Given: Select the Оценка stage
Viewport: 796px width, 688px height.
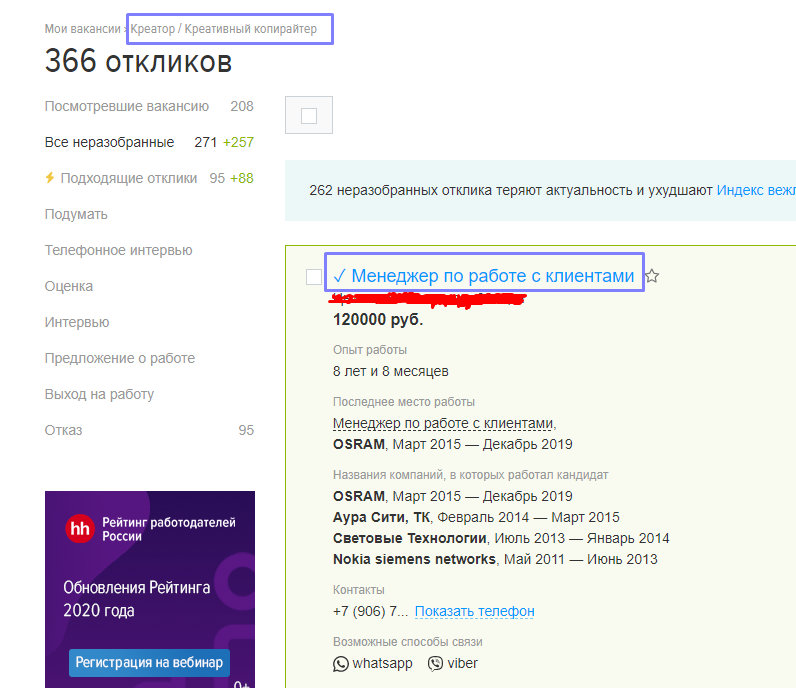Looking at the screenshot, I should point(69,286).
